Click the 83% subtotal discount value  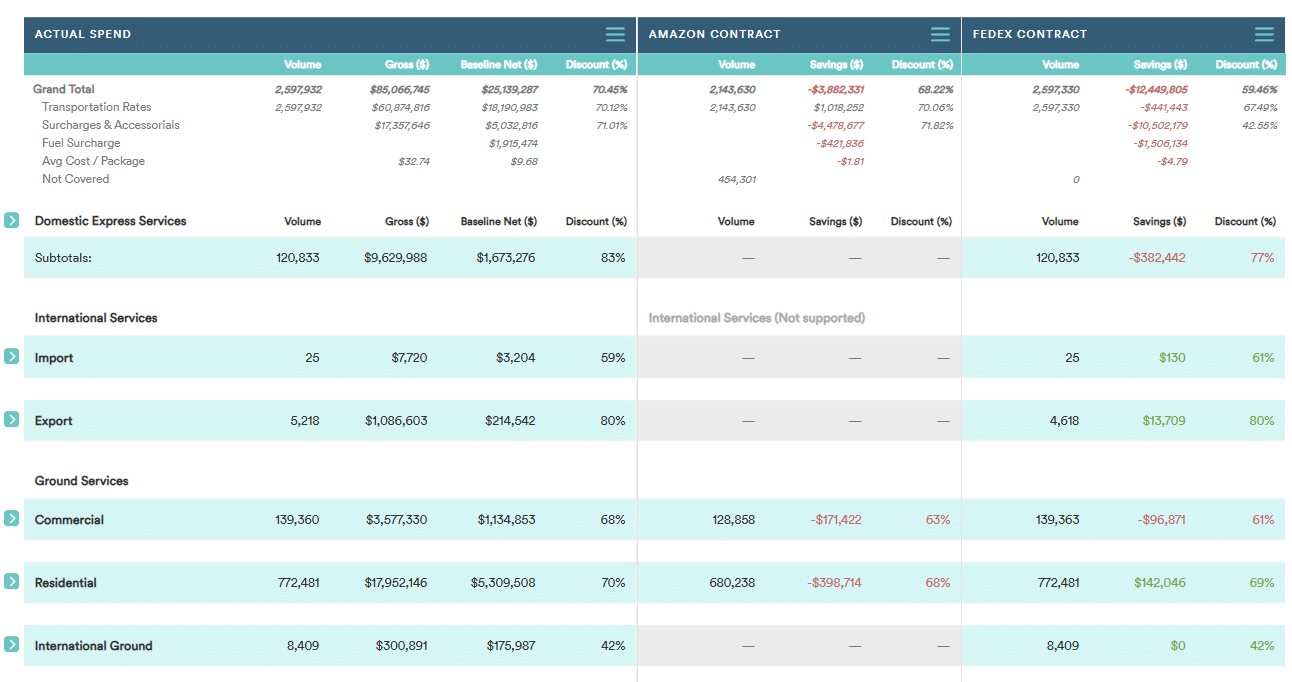tap(613, 258)
